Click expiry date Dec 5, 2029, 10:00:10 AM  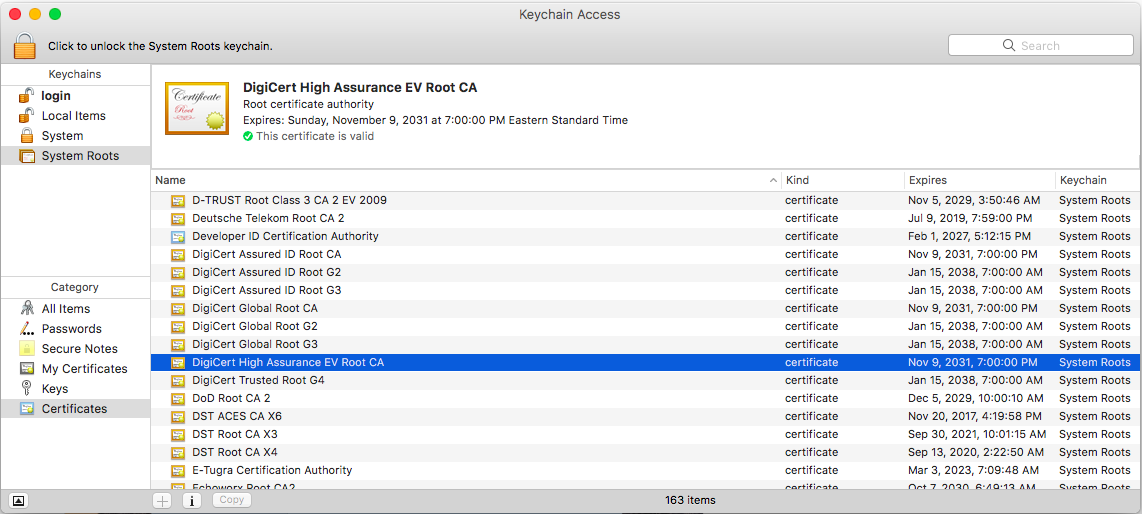[976, 398]
